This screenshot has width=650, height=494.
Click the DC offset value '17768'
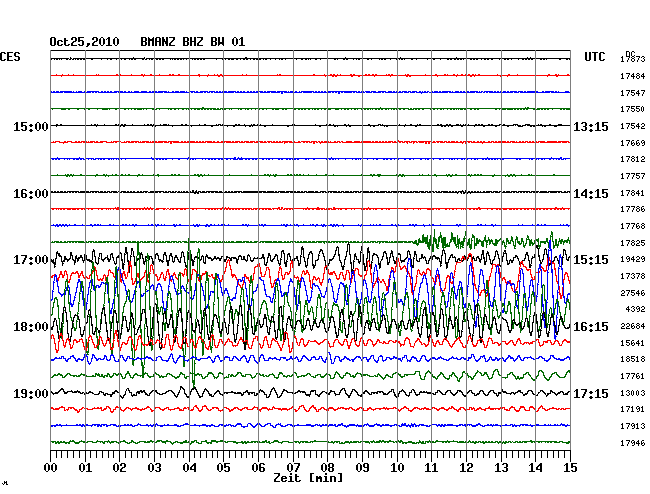pyautogui.click(x=633, y=226)
